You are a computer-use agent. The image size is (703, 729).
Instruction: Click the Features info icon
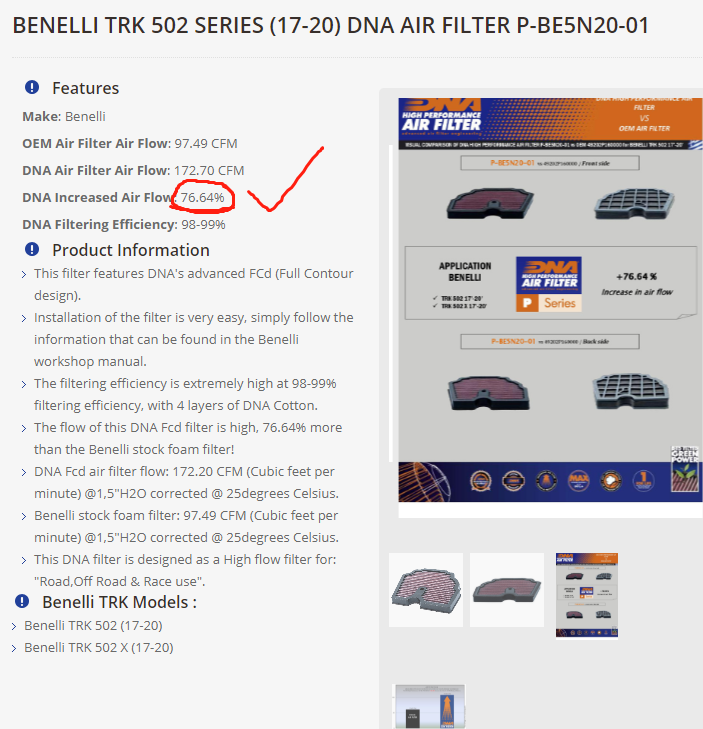click(32, 87)
